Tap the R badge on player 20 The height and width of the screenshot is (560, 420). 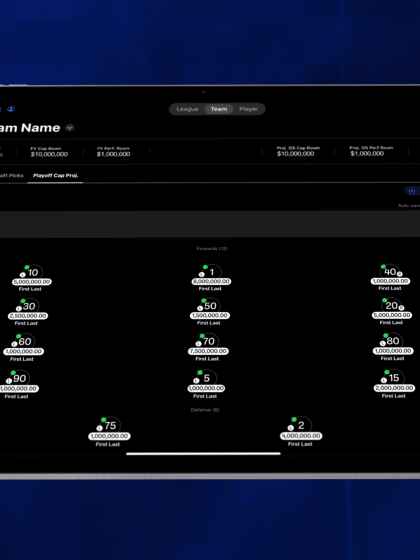(x=401, y=308)
